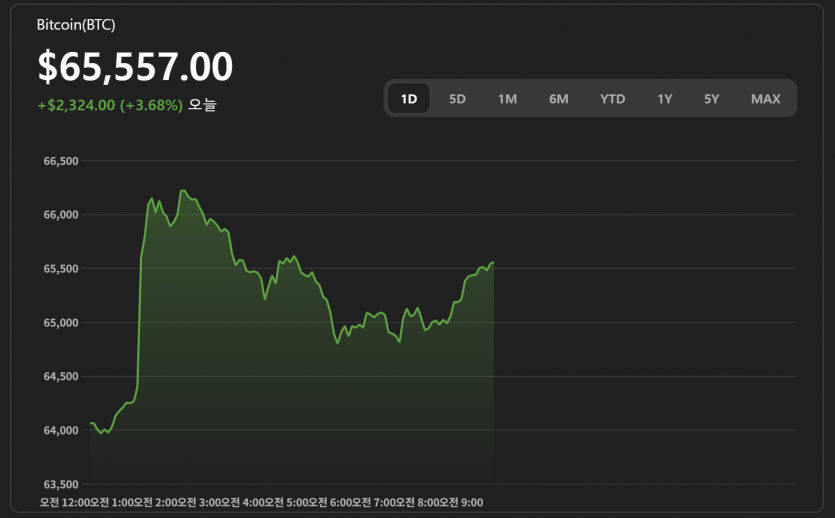View the 1Y chart range
This screenshot has height=518, width=835.
tap(664, 99)
